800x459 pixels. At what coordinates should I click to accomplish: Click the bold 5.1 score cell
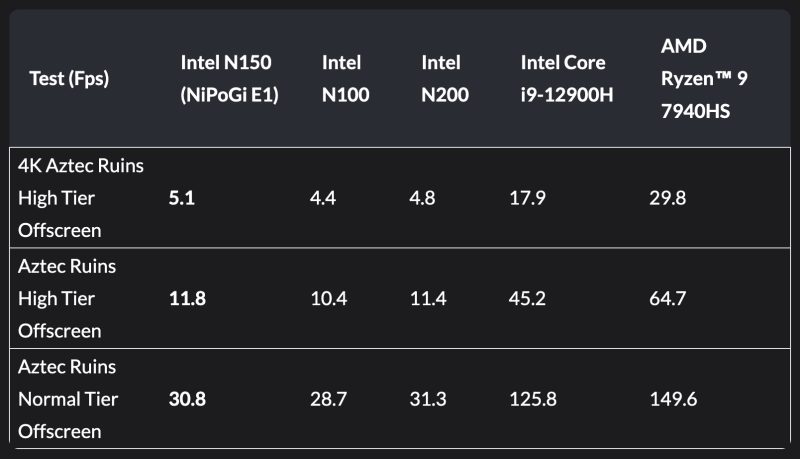(181, 198)
